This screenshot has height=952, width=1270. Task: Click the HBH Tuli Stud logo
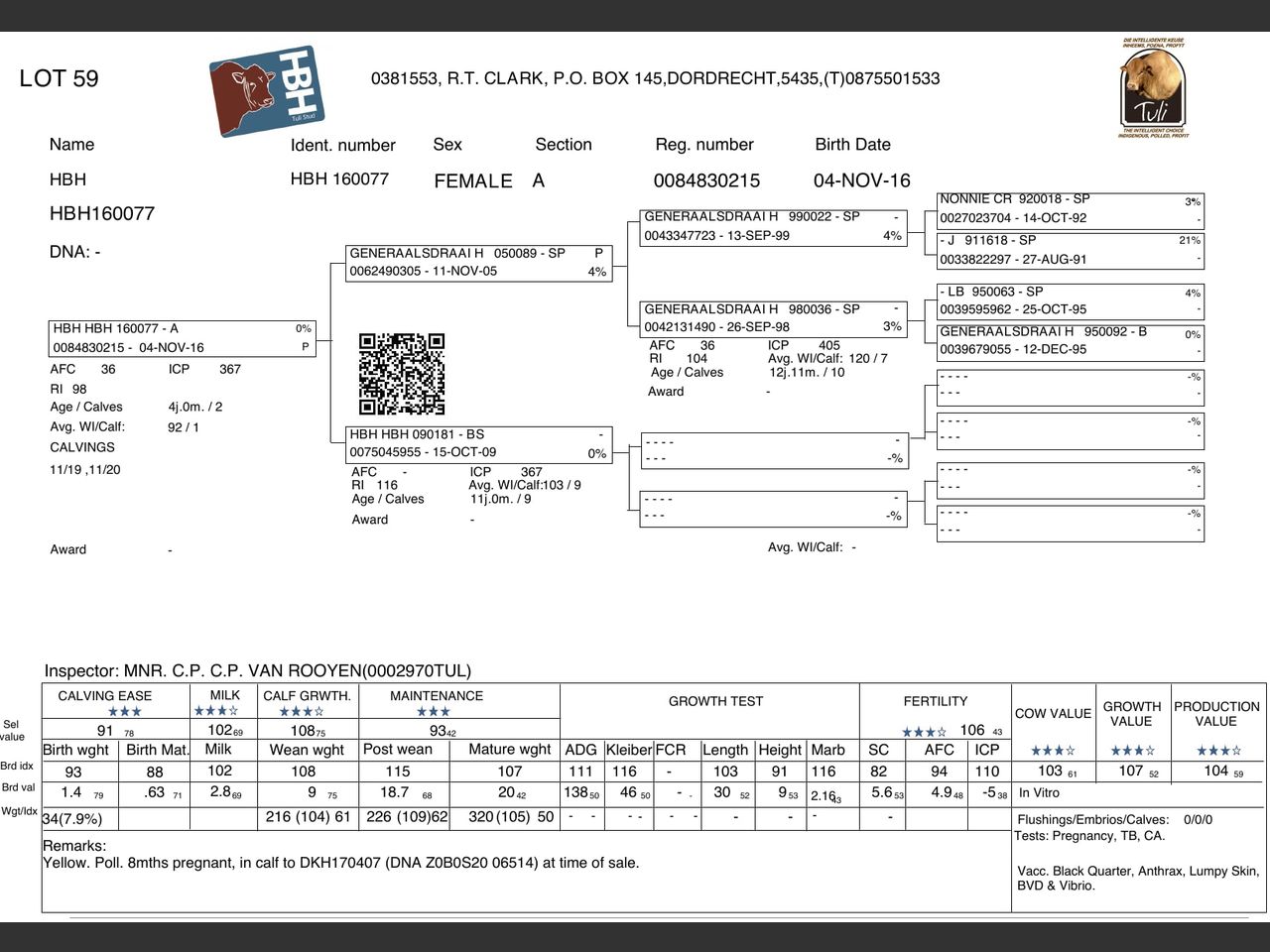coord(267,90)
